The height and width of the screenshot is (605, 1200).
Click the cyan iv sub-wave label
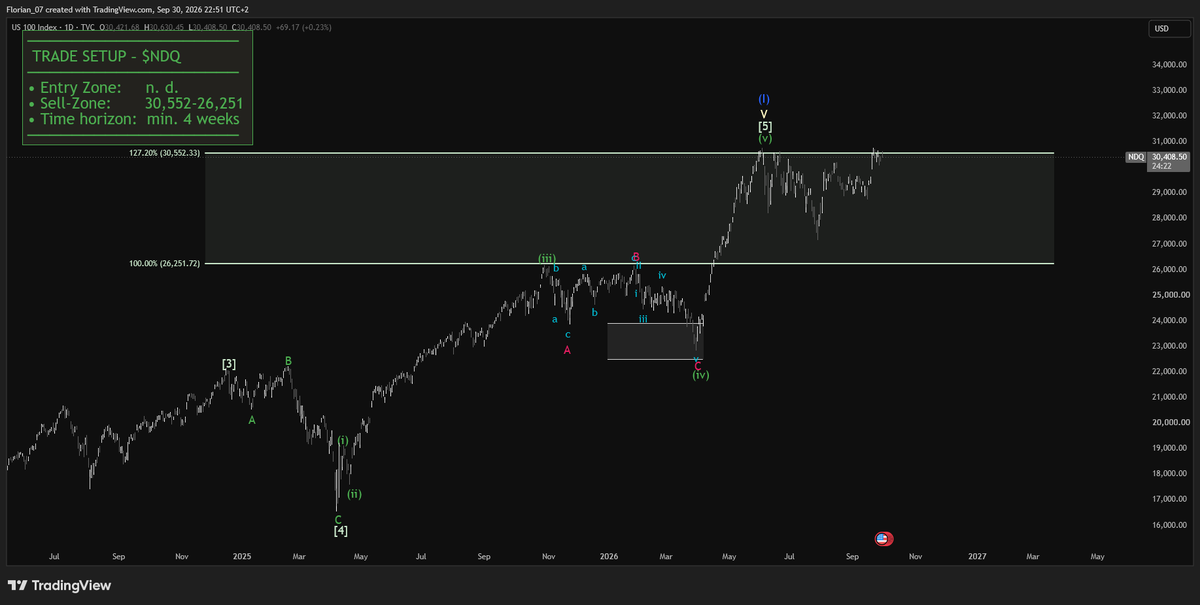[662, 275]
